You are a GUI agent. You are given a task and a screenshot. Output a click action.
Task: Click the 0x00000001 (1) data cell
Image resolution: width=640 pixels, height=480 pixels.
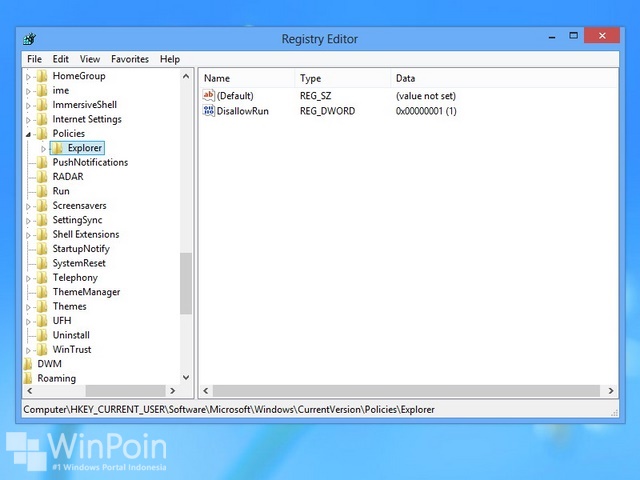pyautogui.click(x=426, y=111)
